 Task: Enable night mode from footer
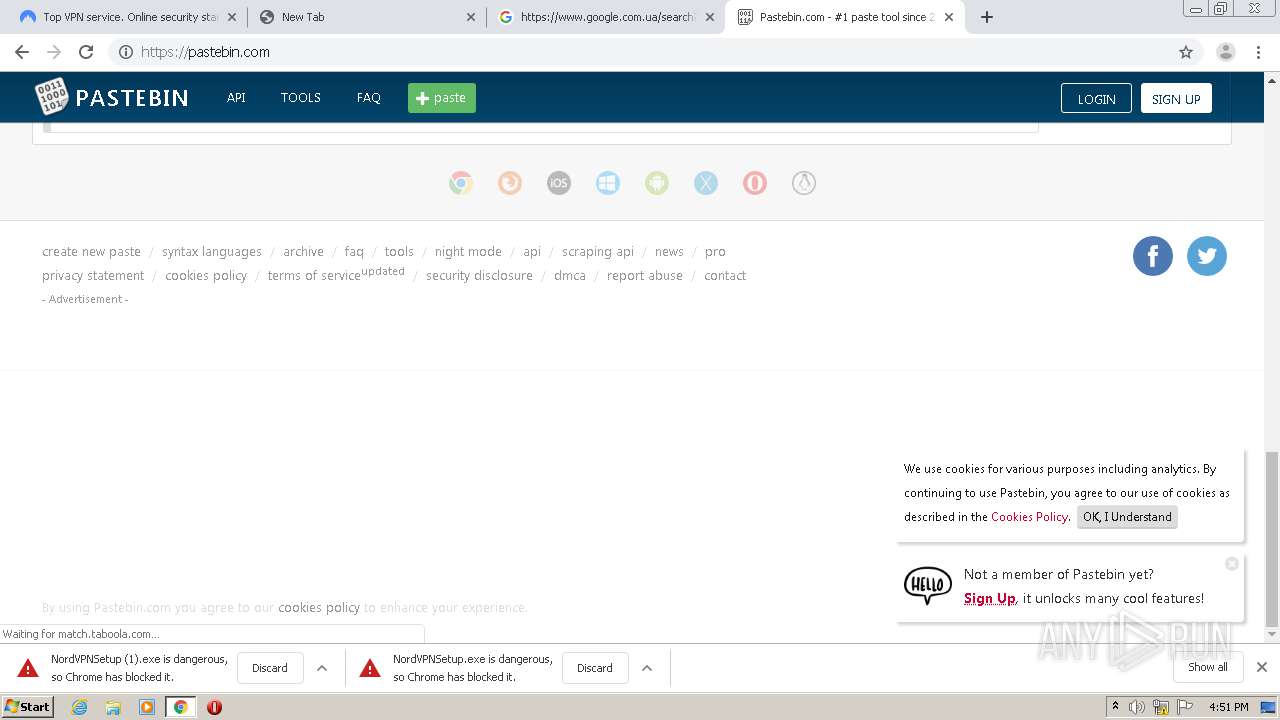coord(468,252)
